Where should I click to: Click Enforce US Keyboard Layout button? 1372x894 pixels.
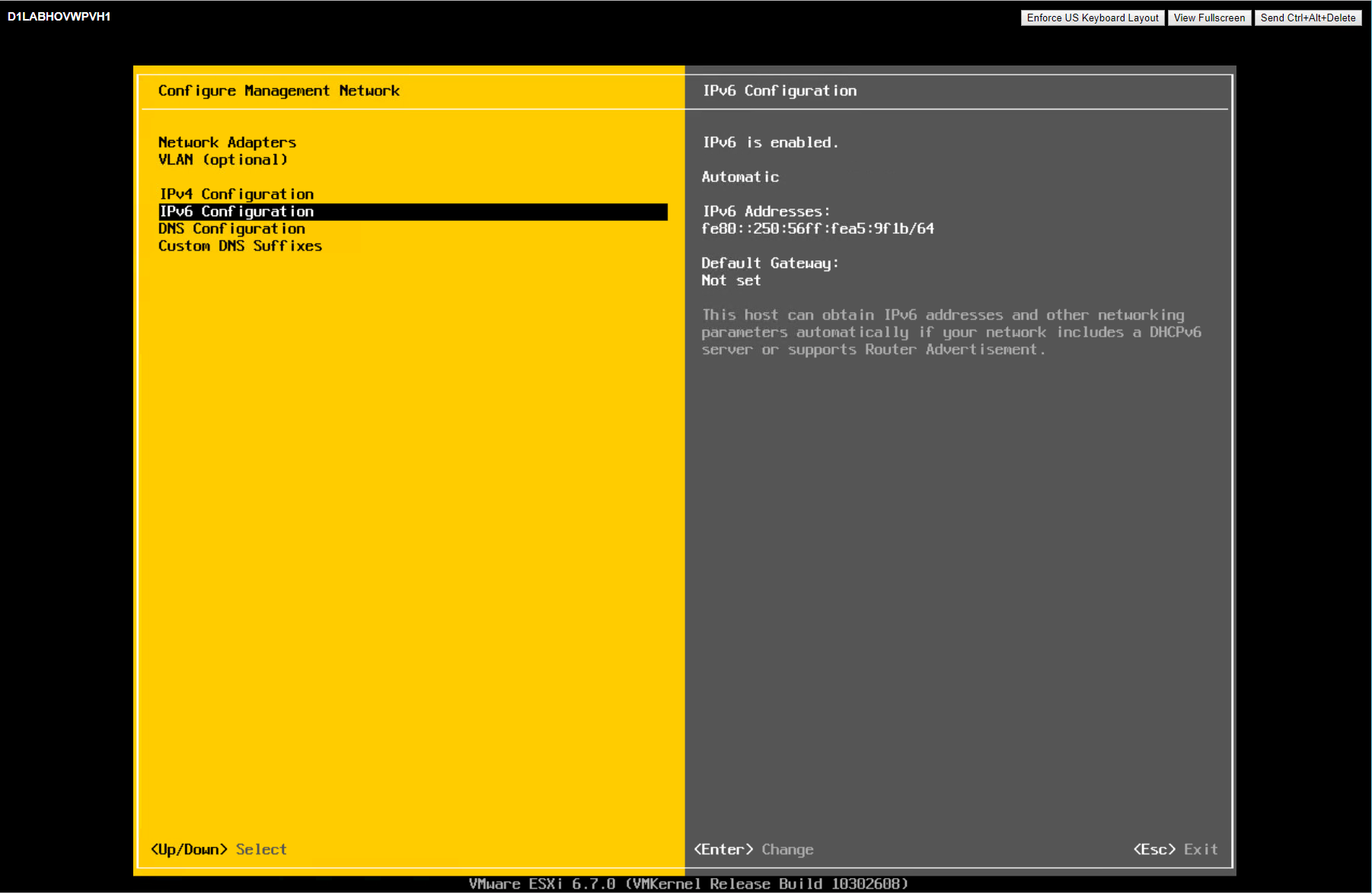[1092, 18]
